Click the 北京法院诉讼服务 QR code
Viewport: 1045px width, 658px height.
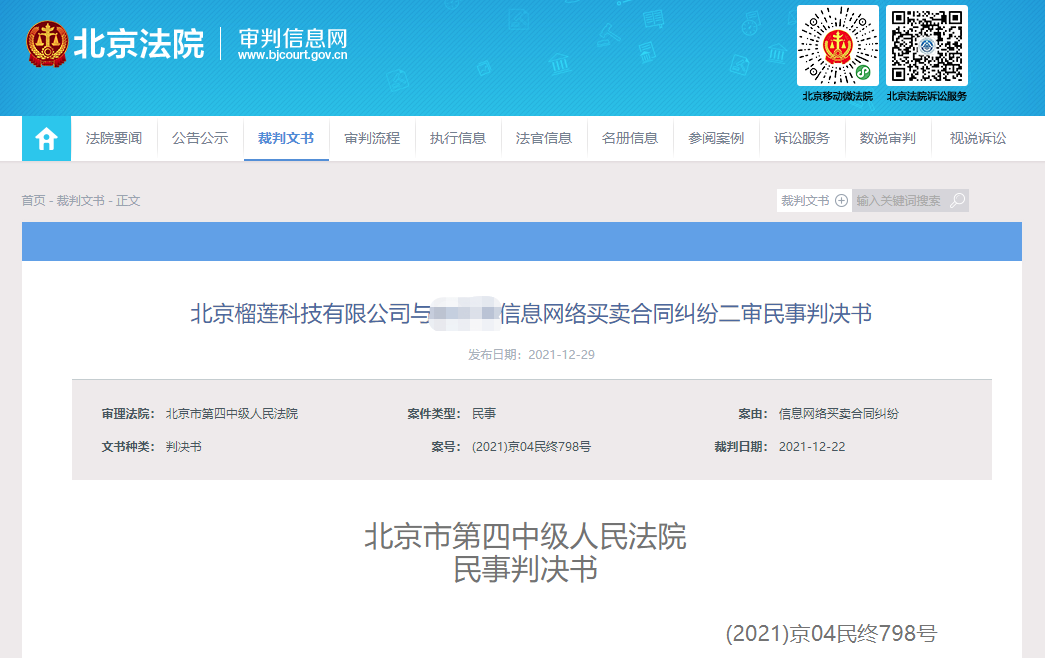pyautogui.click(x=926, y=46)
